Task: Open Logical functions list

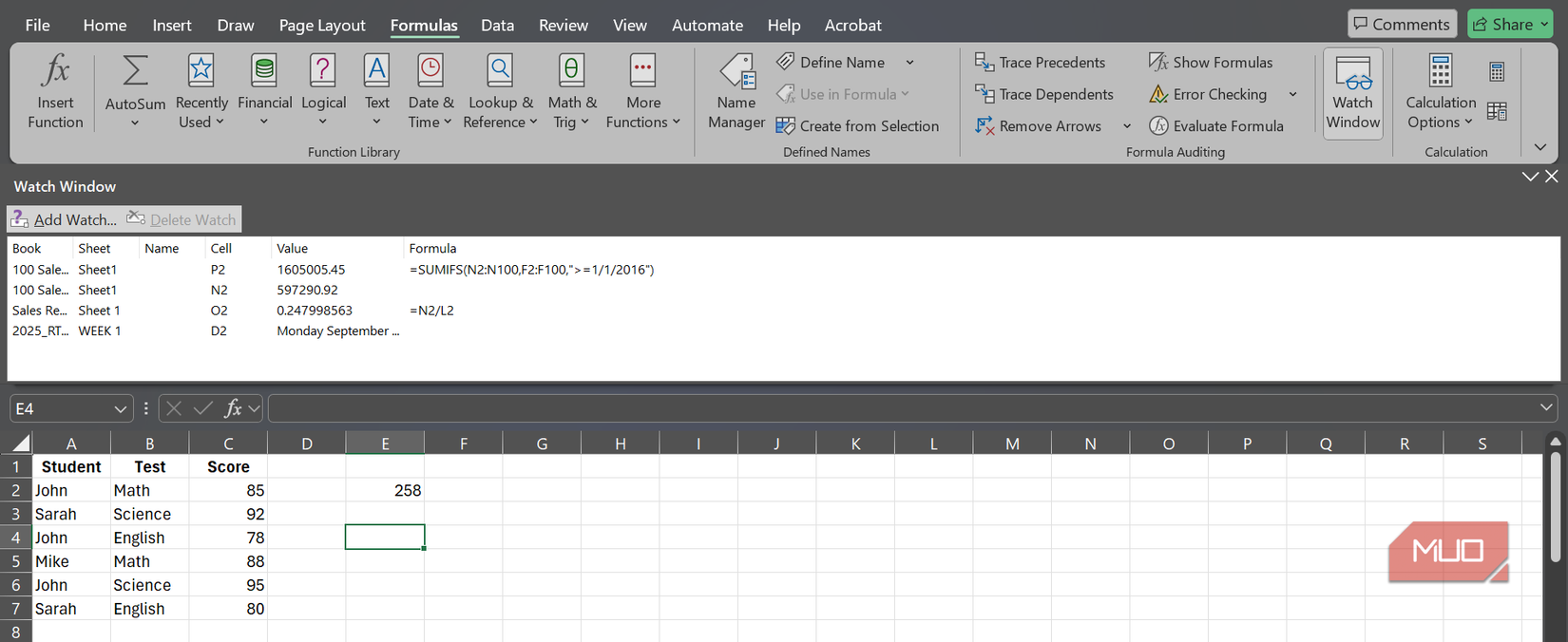Action: coord(323,92)
